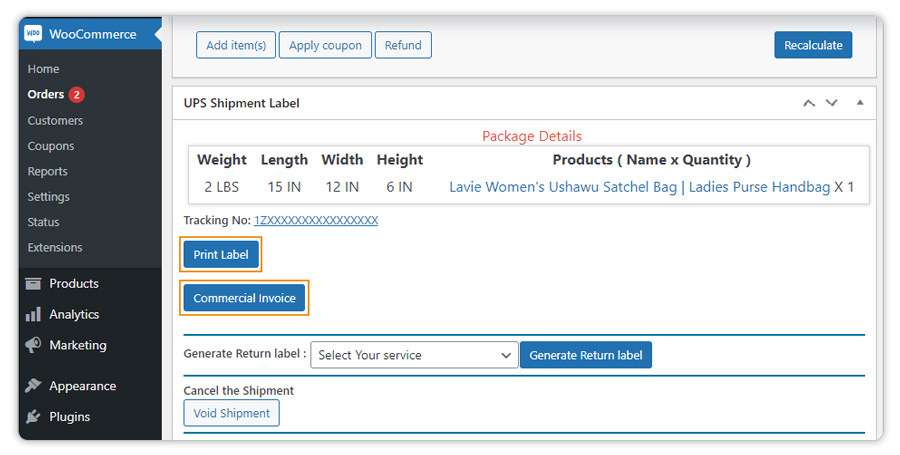This screenshot has height=455, width=900.
Task: Move UPS Shipment Label panel up
Action: click(x=809, y=103)
